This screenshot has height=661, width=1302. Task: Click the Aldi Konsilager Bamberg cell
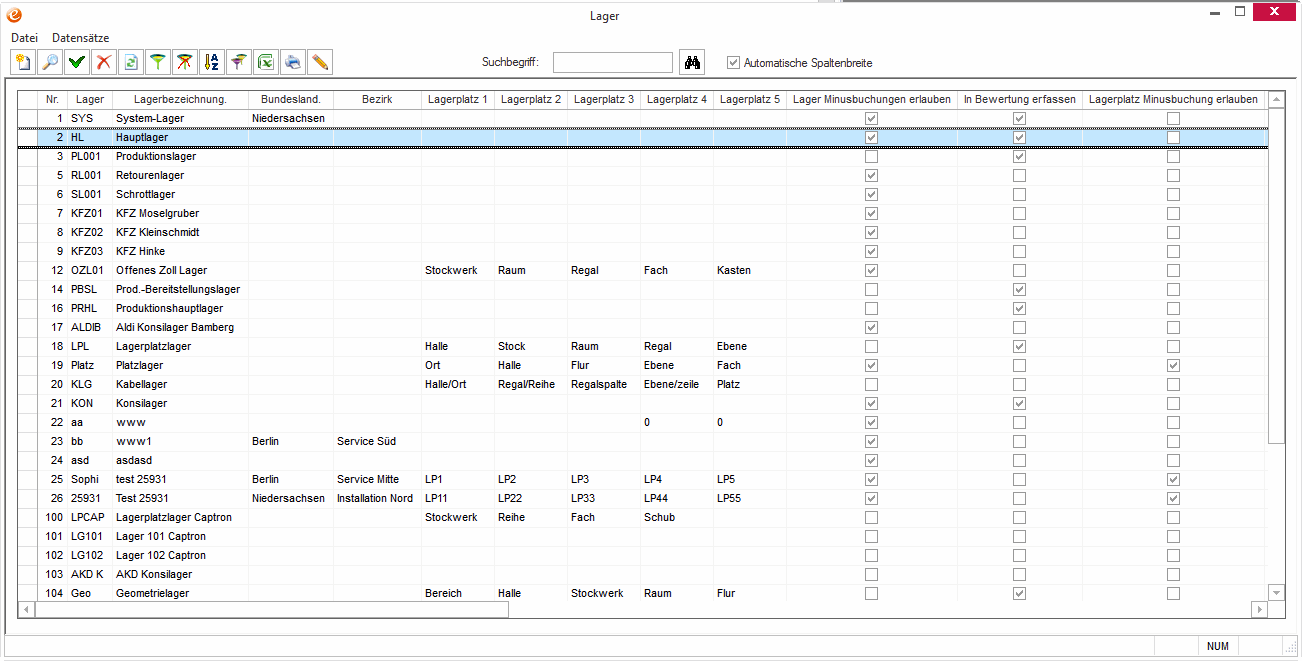[180, 327]
